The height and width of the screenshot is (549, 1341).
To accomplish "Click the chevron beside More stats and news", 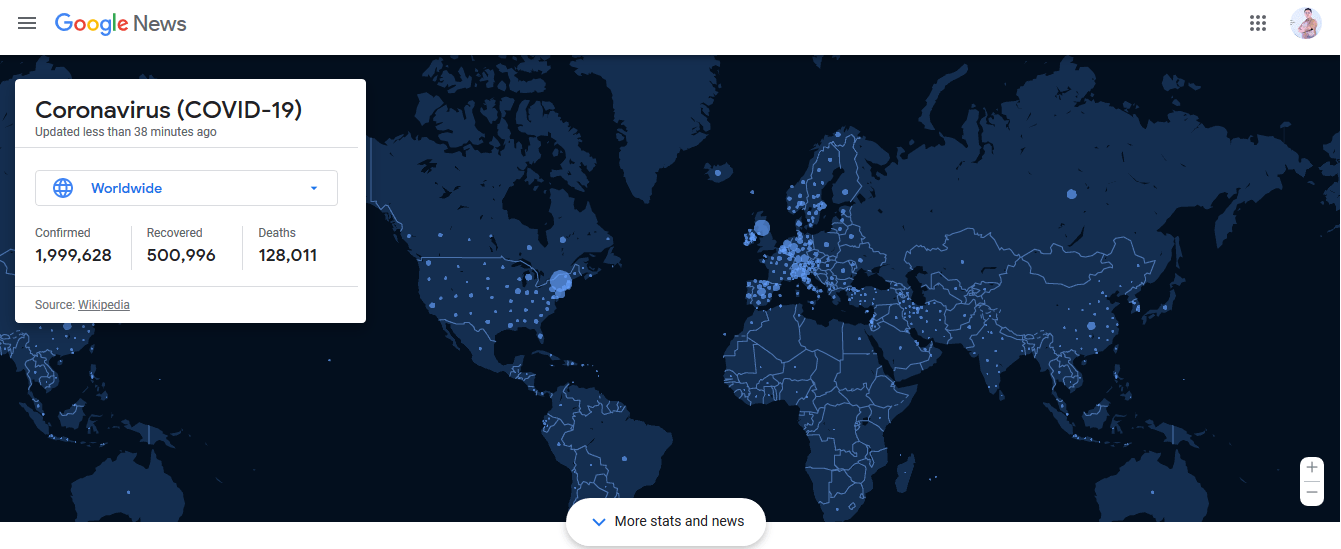I will 599,522.
